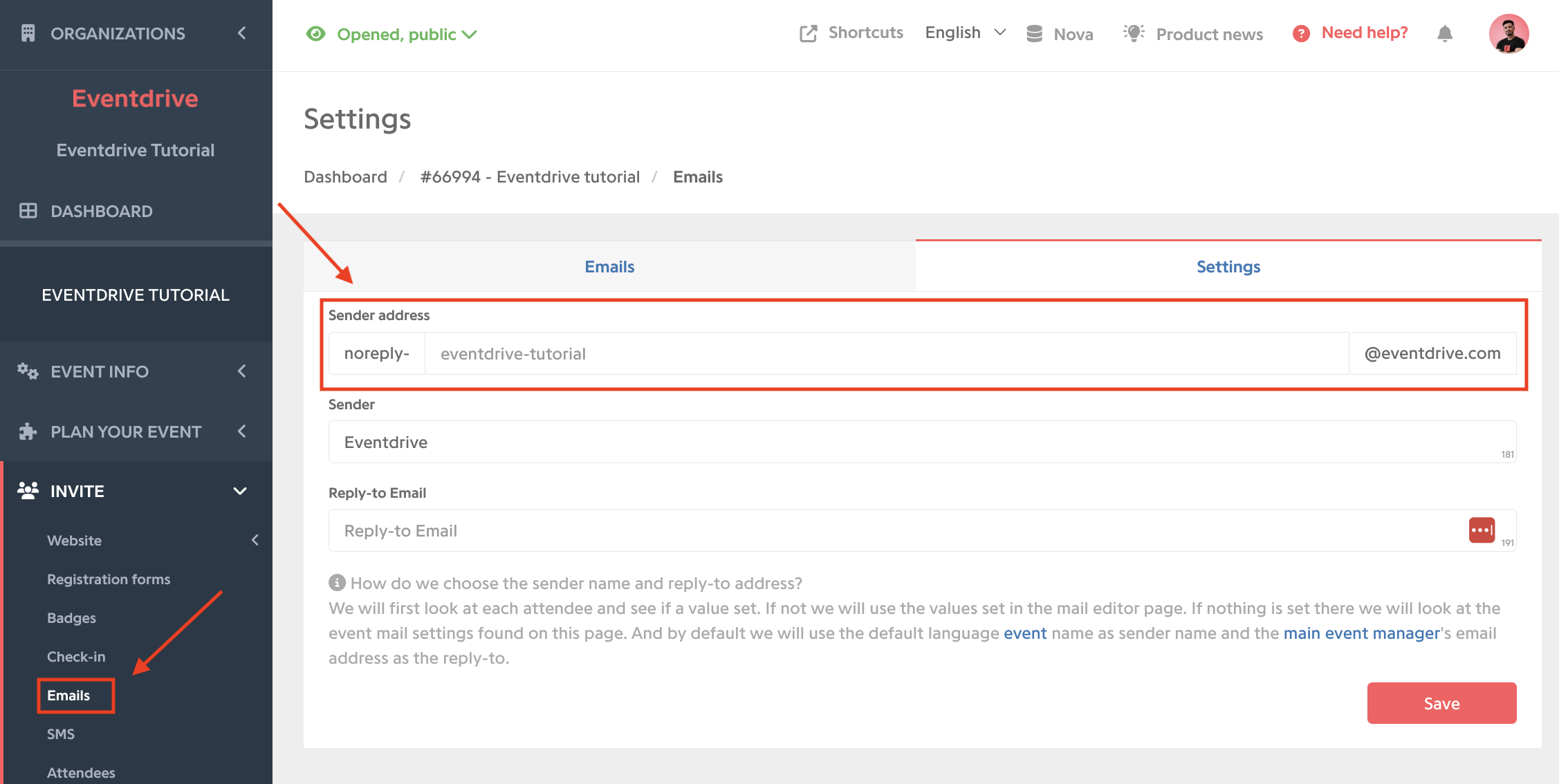The image size is (1559, 784).
Task: Click the red Save button
Action: click(1441, 703)
